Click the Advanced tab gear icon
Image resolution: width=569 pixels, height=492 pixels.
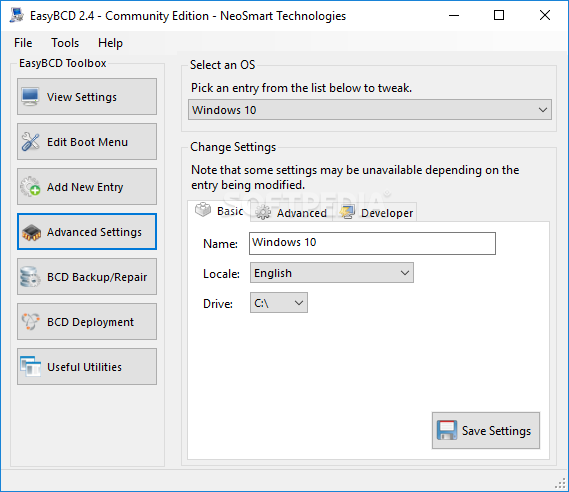click(263, 213)
